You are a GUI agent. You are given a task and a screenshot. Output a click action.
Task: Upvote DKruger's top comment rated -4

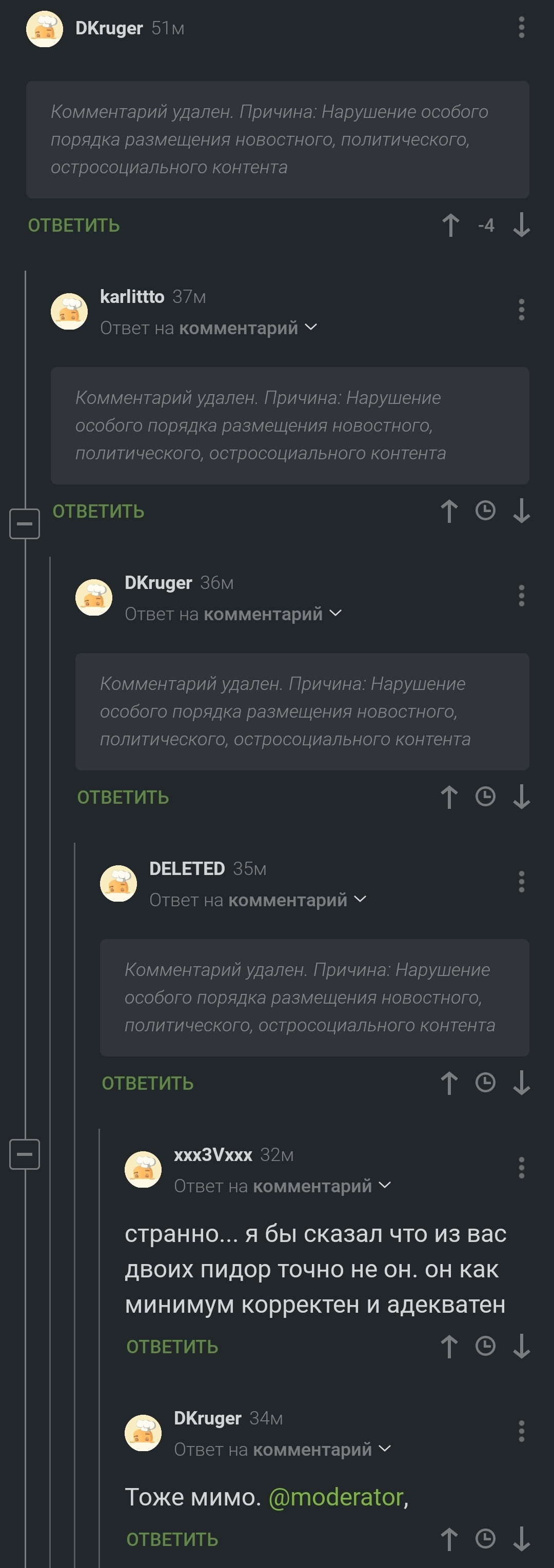tap(450, 225)
